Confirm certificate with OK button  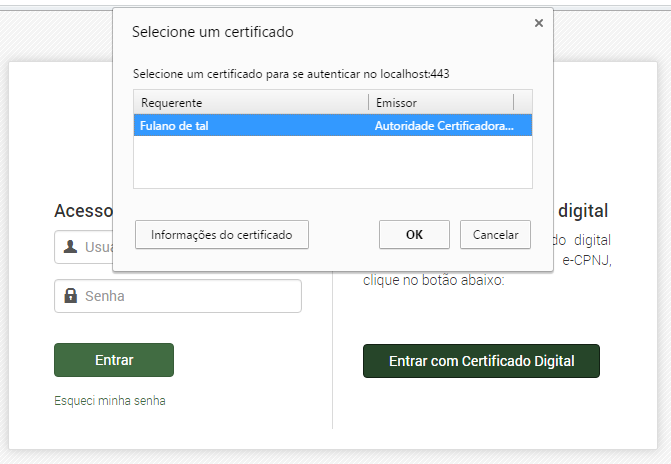coord(414,235)
